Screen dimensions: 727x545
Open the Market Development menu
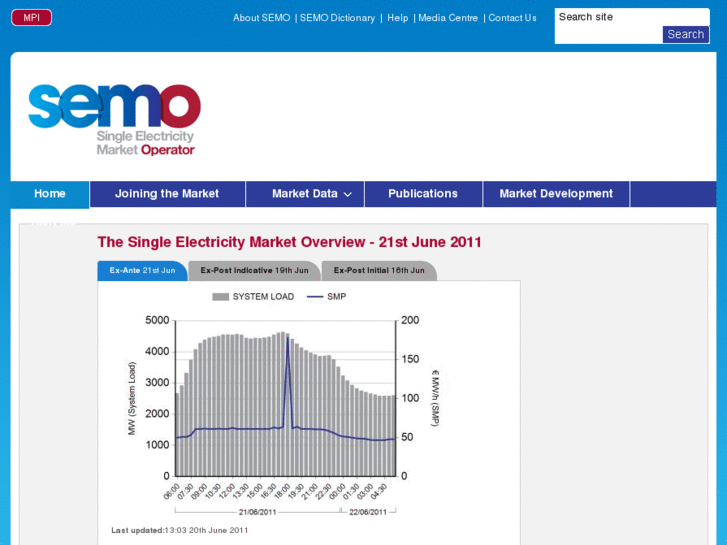tap(556, 194)
